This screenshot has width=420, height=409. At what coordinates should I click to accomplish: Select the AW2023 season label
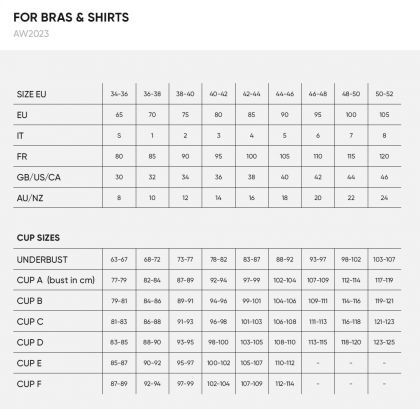pyautogui.click(x=31, y=34)
